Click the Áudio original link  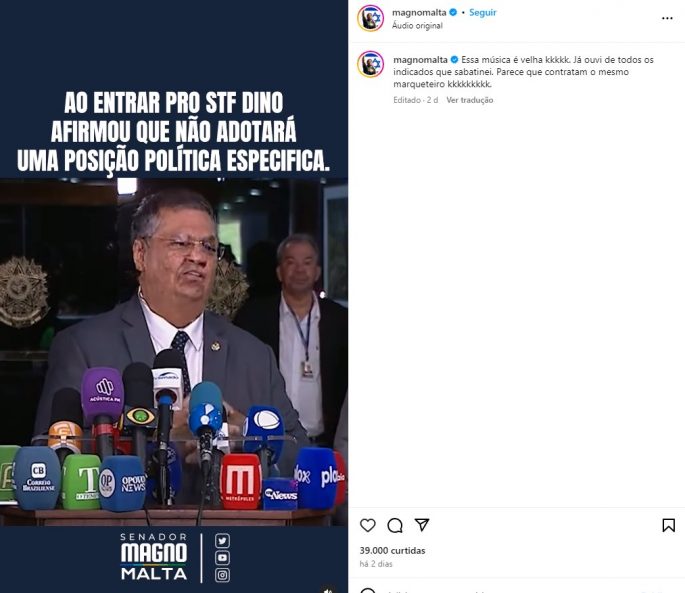[417, 25]
